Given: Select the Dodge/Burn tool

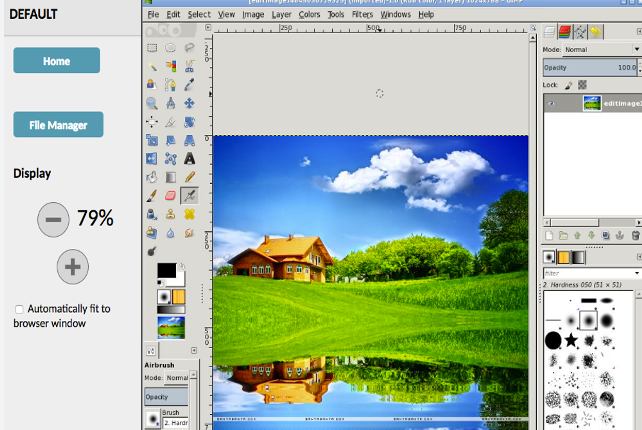Looking at the screenshot, I should pyautogui.click(x=152, y=251).
